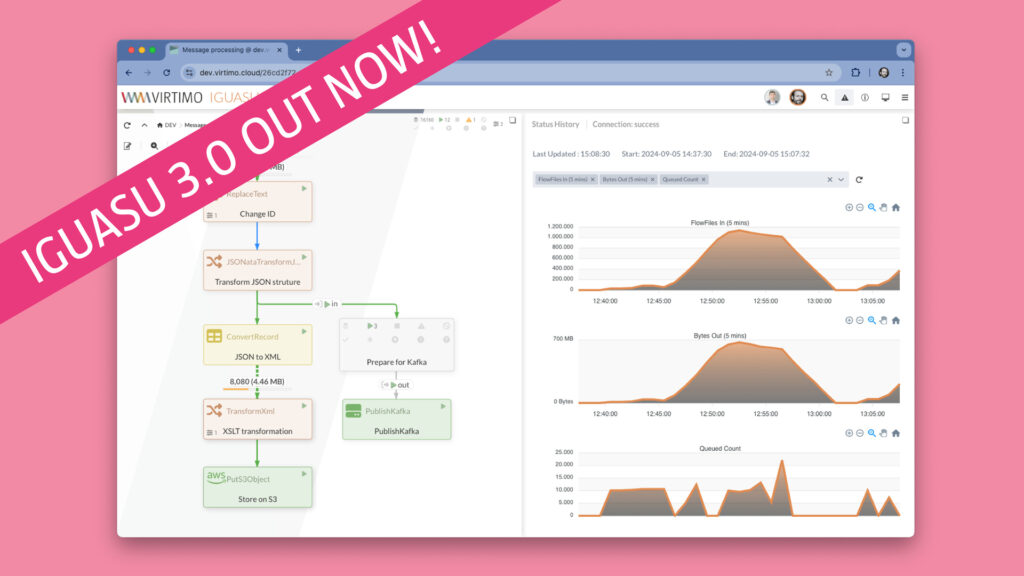
Task: Switch to the Status History tab
Action: (x=555, y=124)
